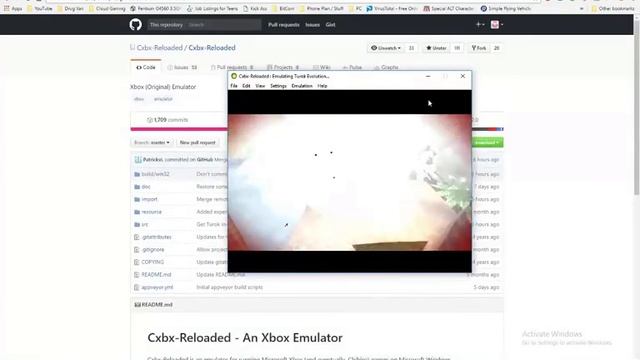Open Issues in GitHub top navigation
This screenshot has height=360, width=640.
click(x=313, y=25)
